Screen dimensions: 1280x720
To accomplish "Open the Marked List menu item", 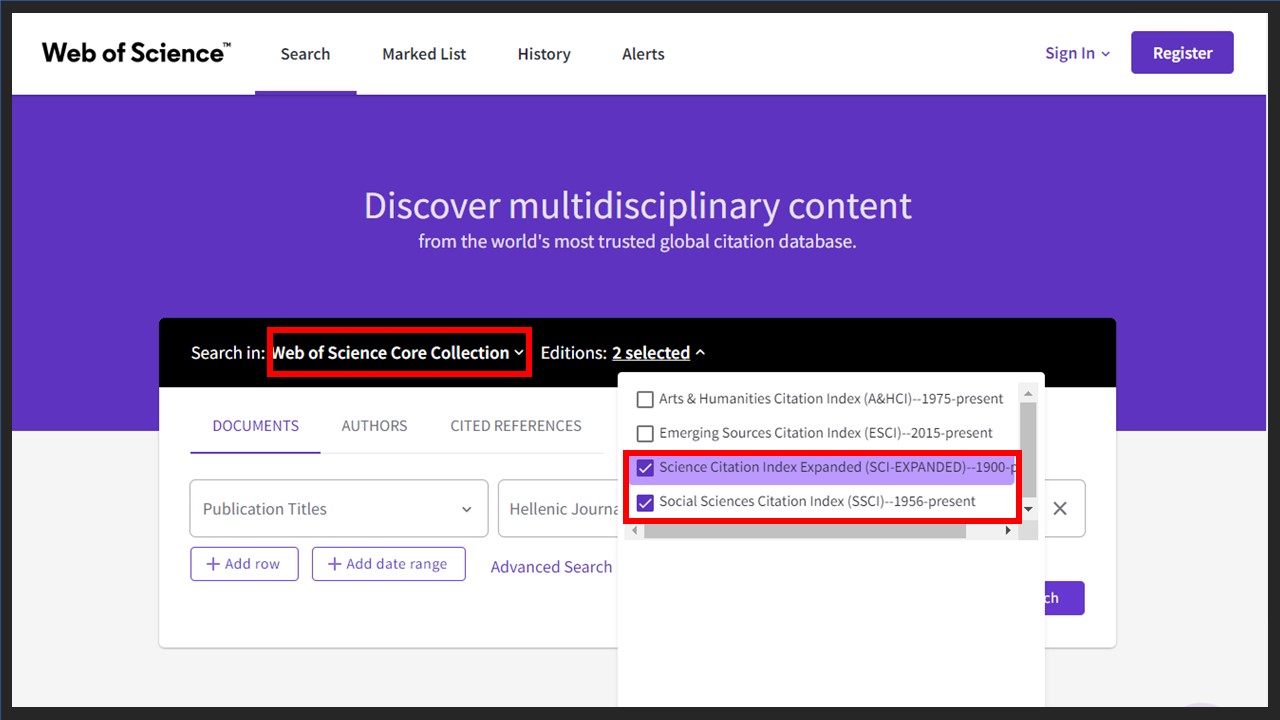I will (x=424, y=54).
